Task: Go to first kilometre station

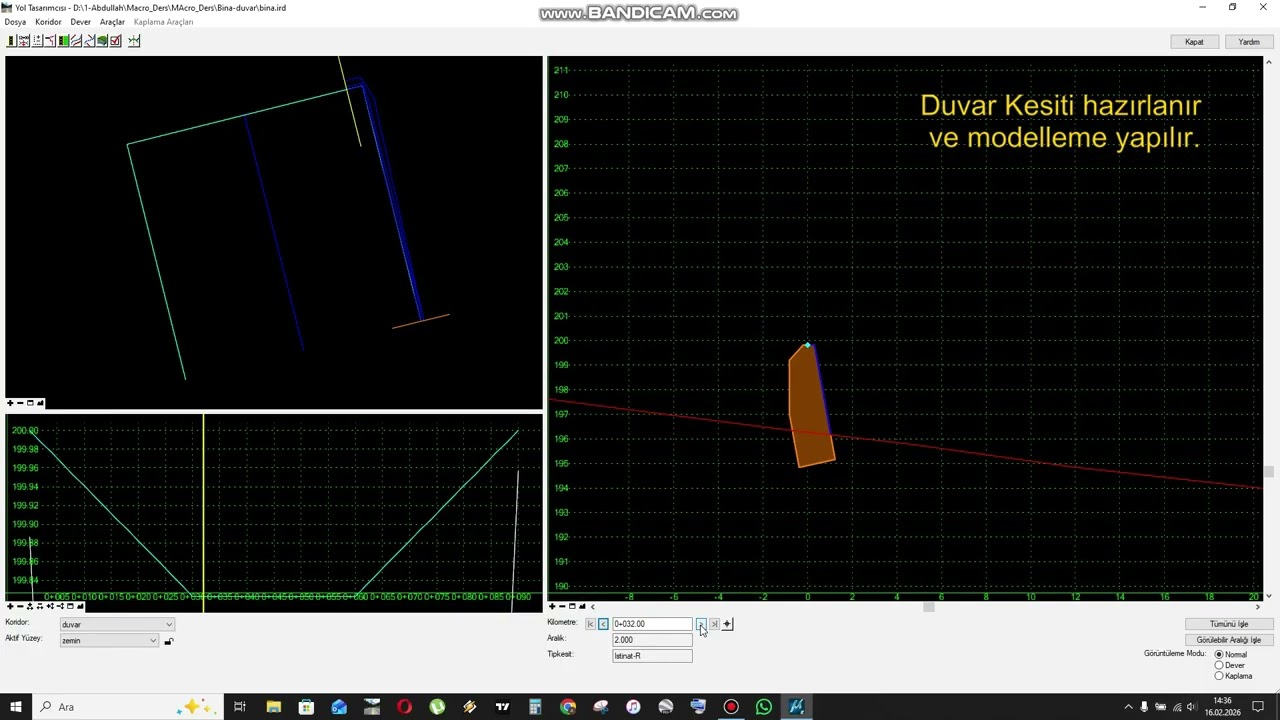Action: [590, 624]
